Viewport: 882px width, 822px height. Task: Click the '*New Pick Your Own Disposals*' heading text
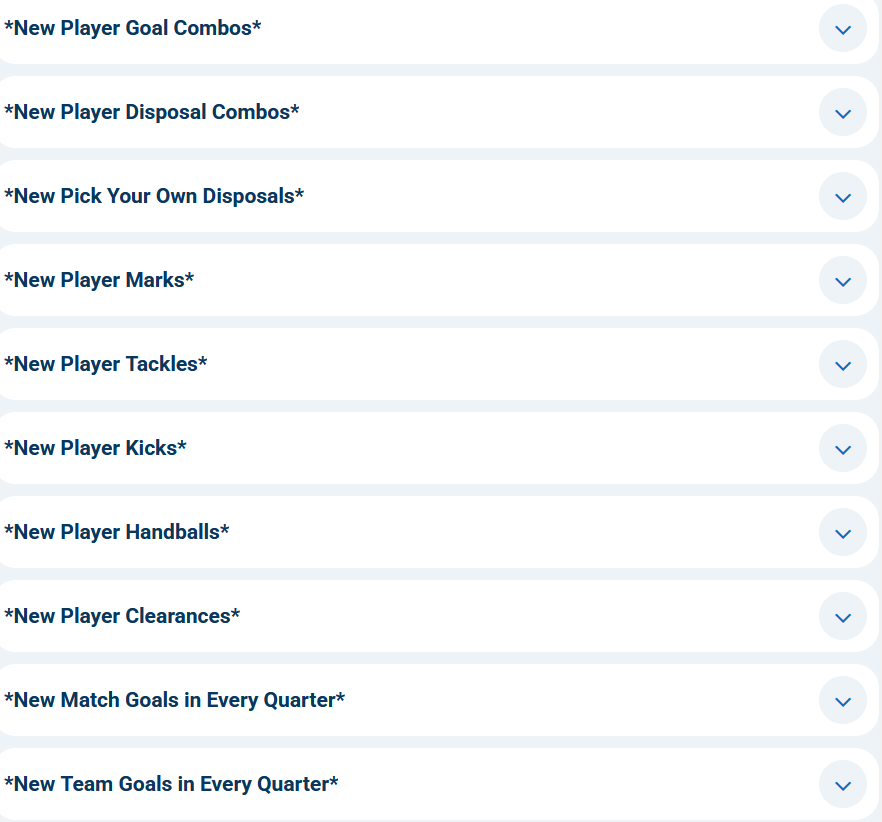click(x=154, y=196)
